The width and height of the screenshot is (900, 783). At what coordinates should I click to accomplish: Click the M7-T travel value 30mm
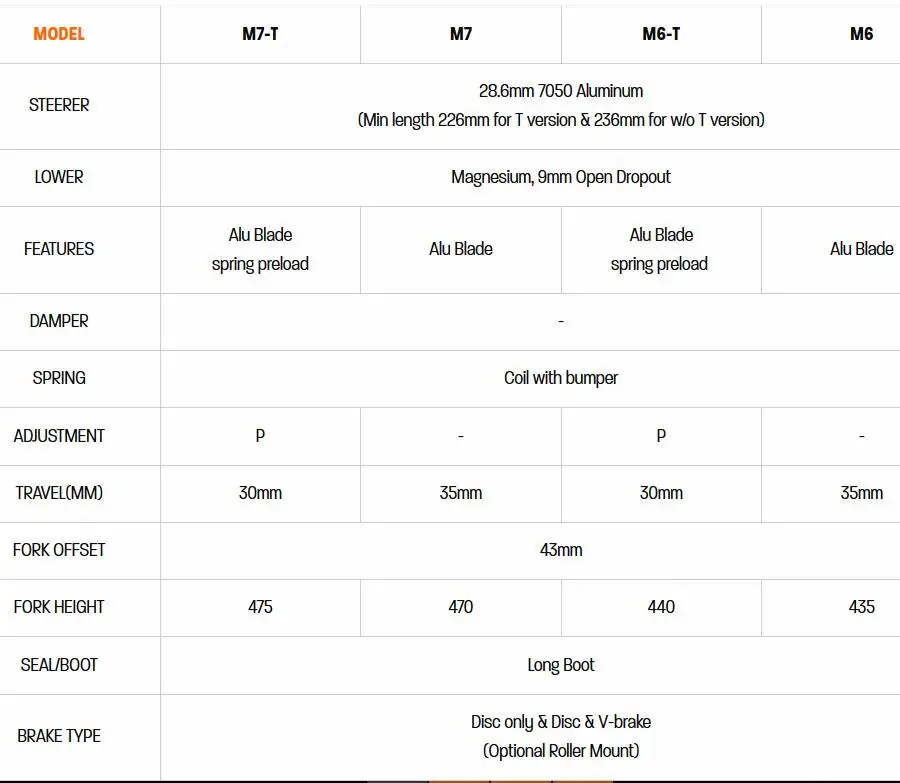click(260, 493)
